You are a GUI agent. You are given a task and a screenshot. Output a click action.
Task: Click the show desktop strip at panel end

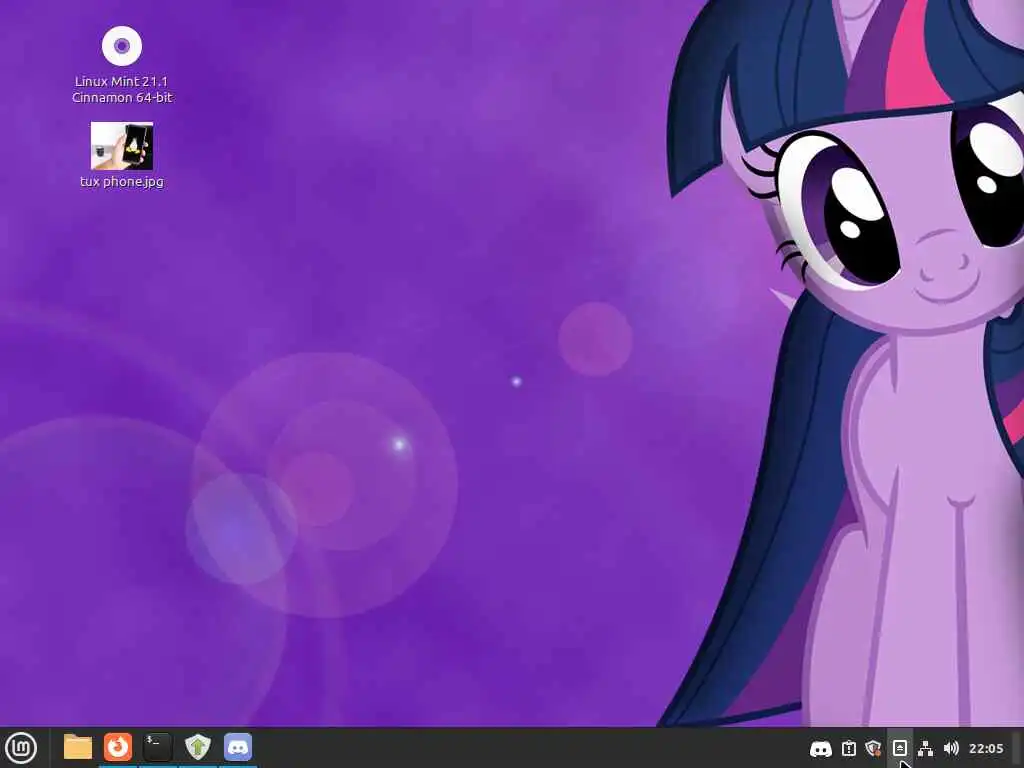pos(1017,748)
